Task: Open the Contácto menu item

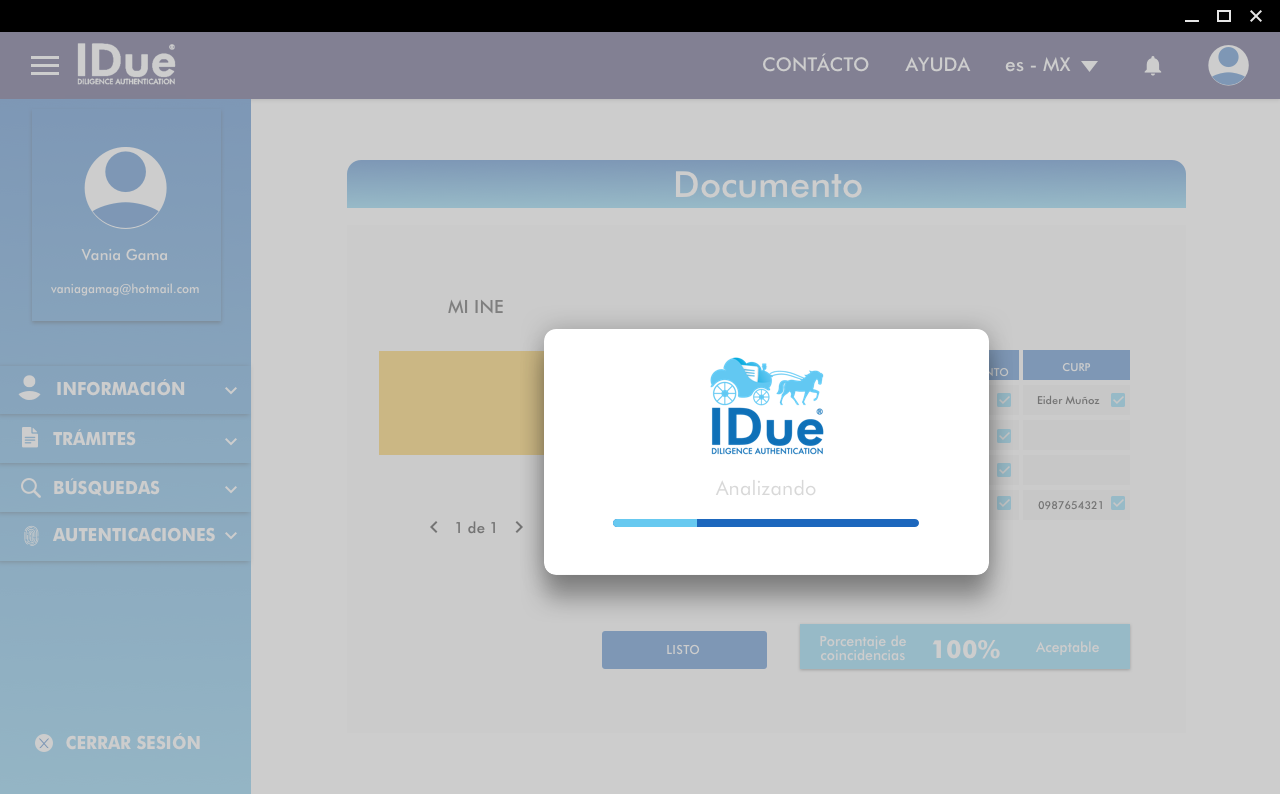Action: [815, 65]
